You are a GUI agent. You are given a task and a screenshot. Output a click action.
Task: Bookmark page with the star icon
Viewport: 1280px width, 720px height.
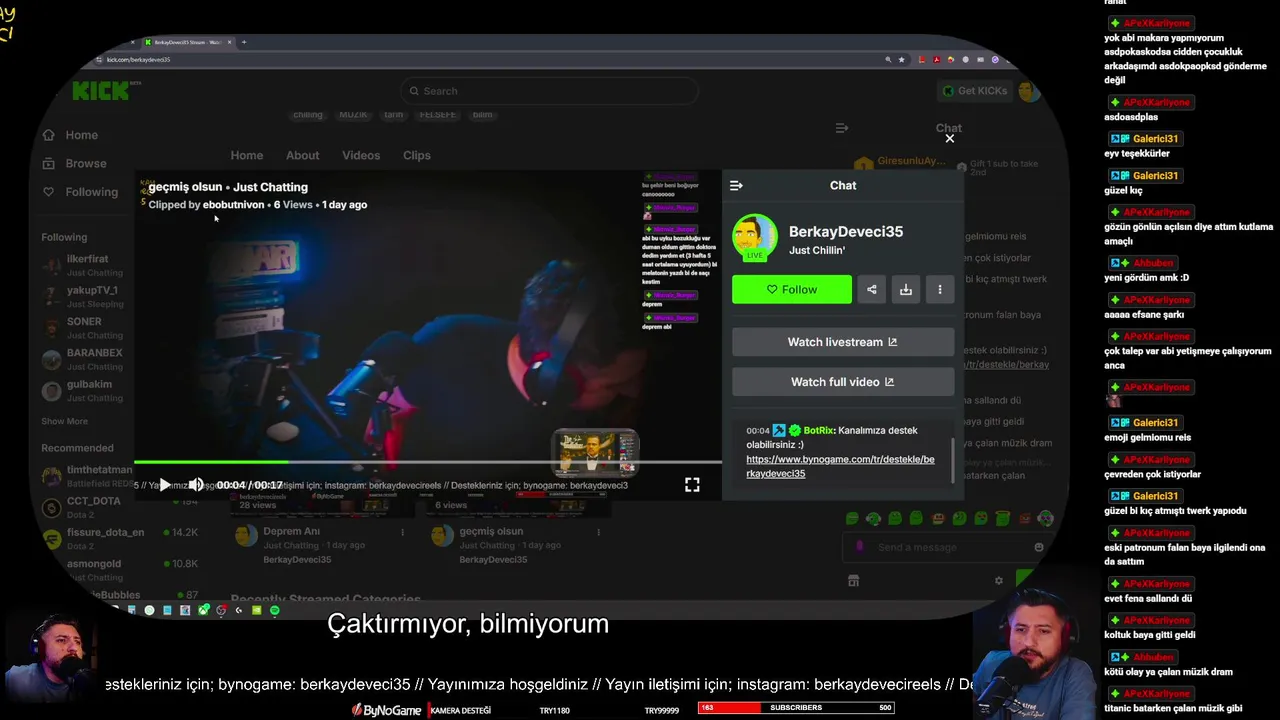pos(902,60)
